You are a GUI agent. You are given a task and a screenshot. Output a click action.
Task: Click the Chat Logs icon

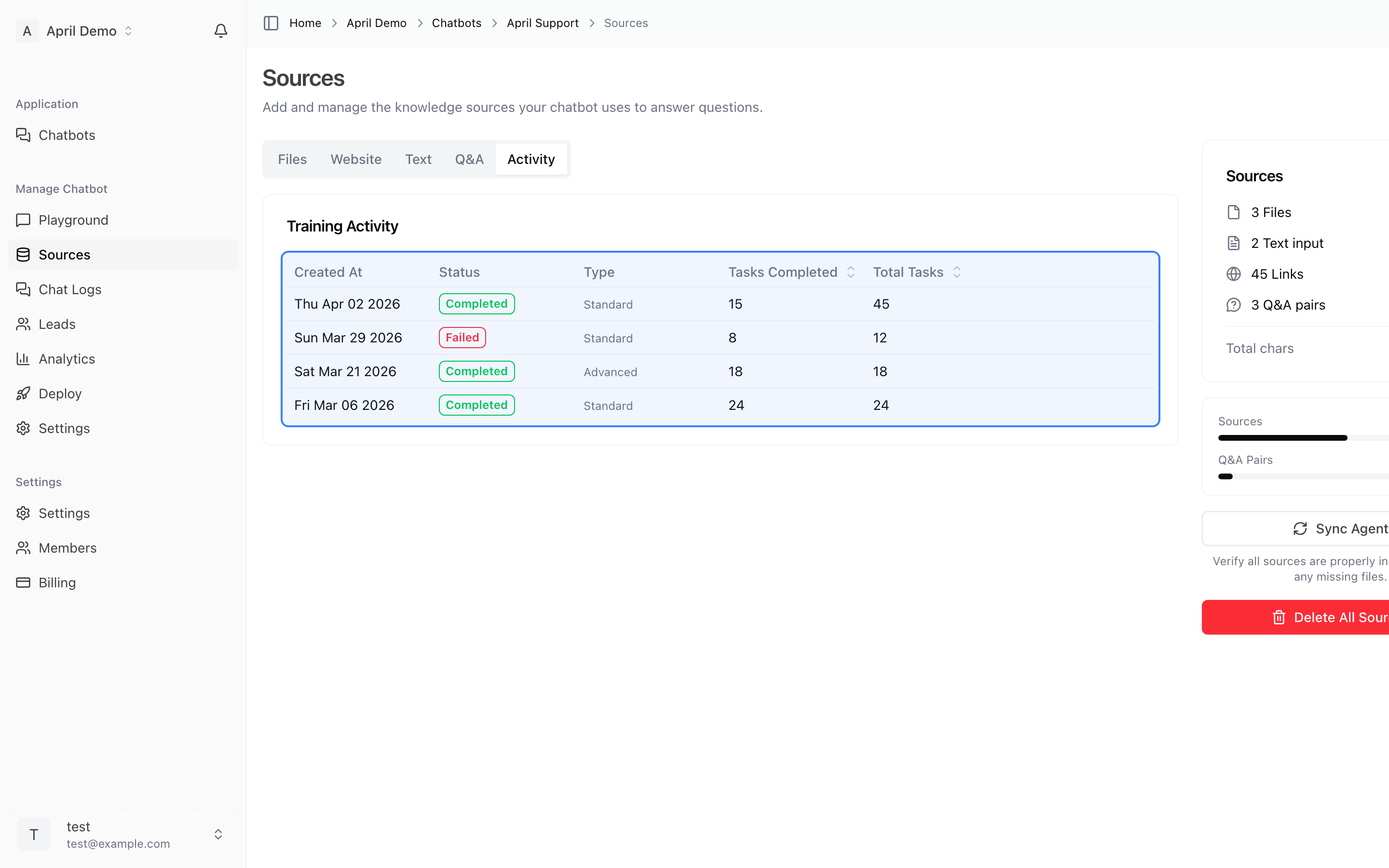(x=23, y=289)
